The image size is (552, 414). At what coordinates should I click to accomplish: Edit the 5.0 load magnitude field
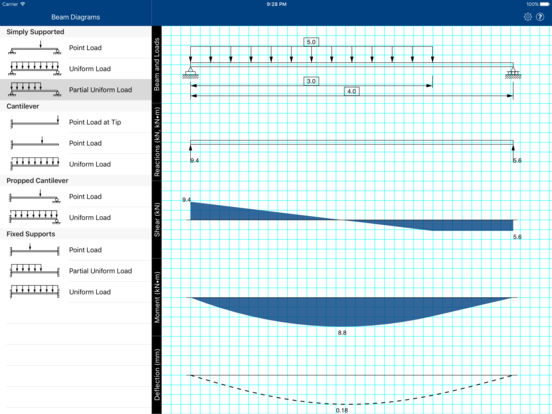pyautogui.click(x=311, y=42)
